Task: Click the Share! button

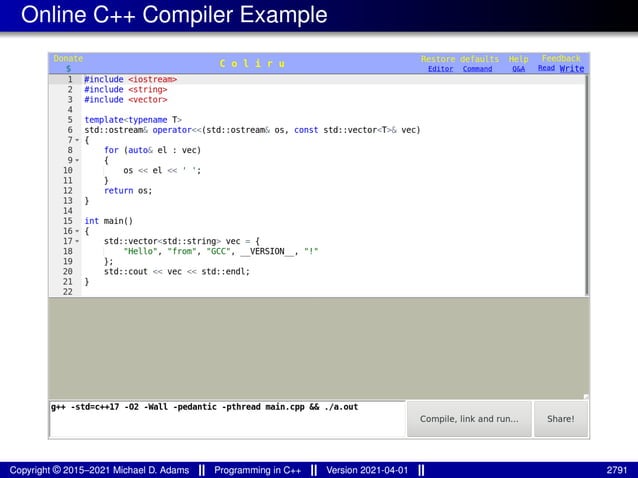Action: (561, 419)
